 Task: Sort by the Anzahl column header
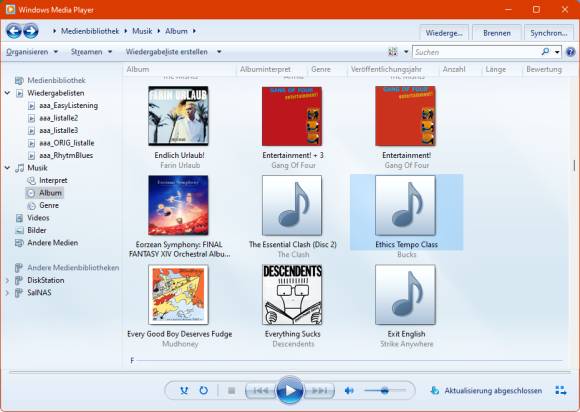[x=454, y=69]
